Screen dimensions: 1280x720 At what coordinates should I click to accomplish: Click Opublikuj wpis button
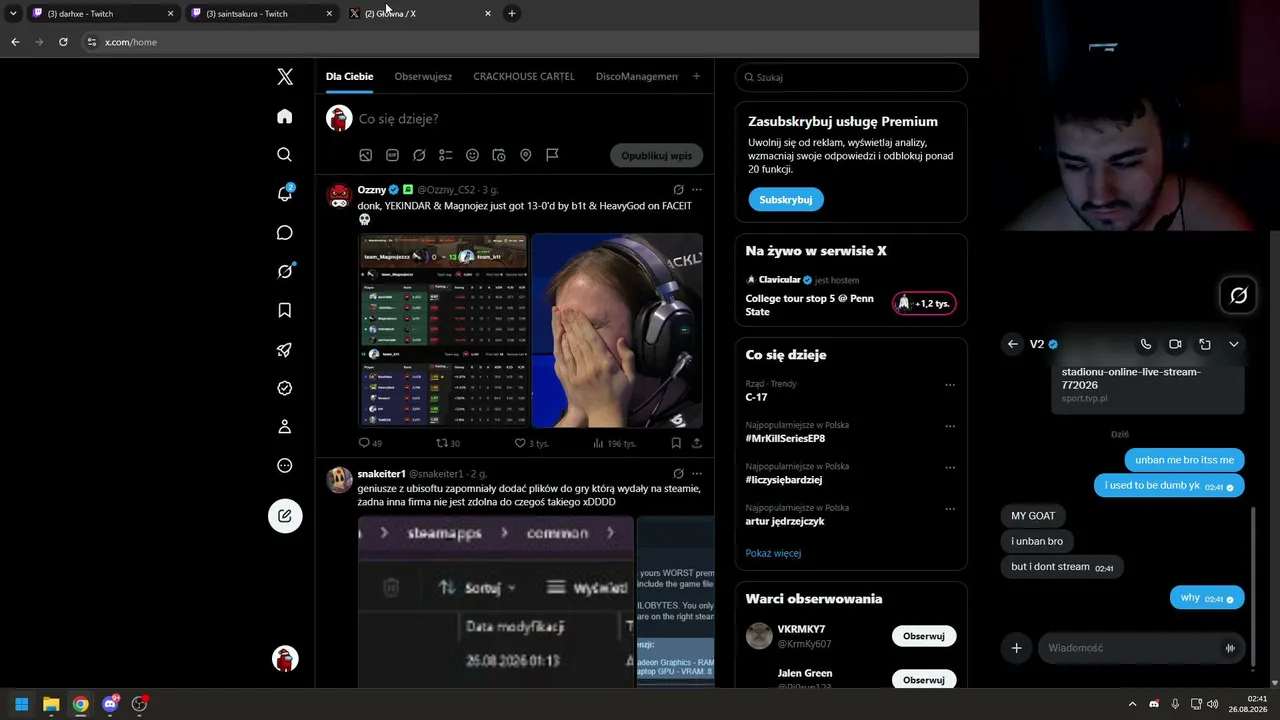pos(656,156)
